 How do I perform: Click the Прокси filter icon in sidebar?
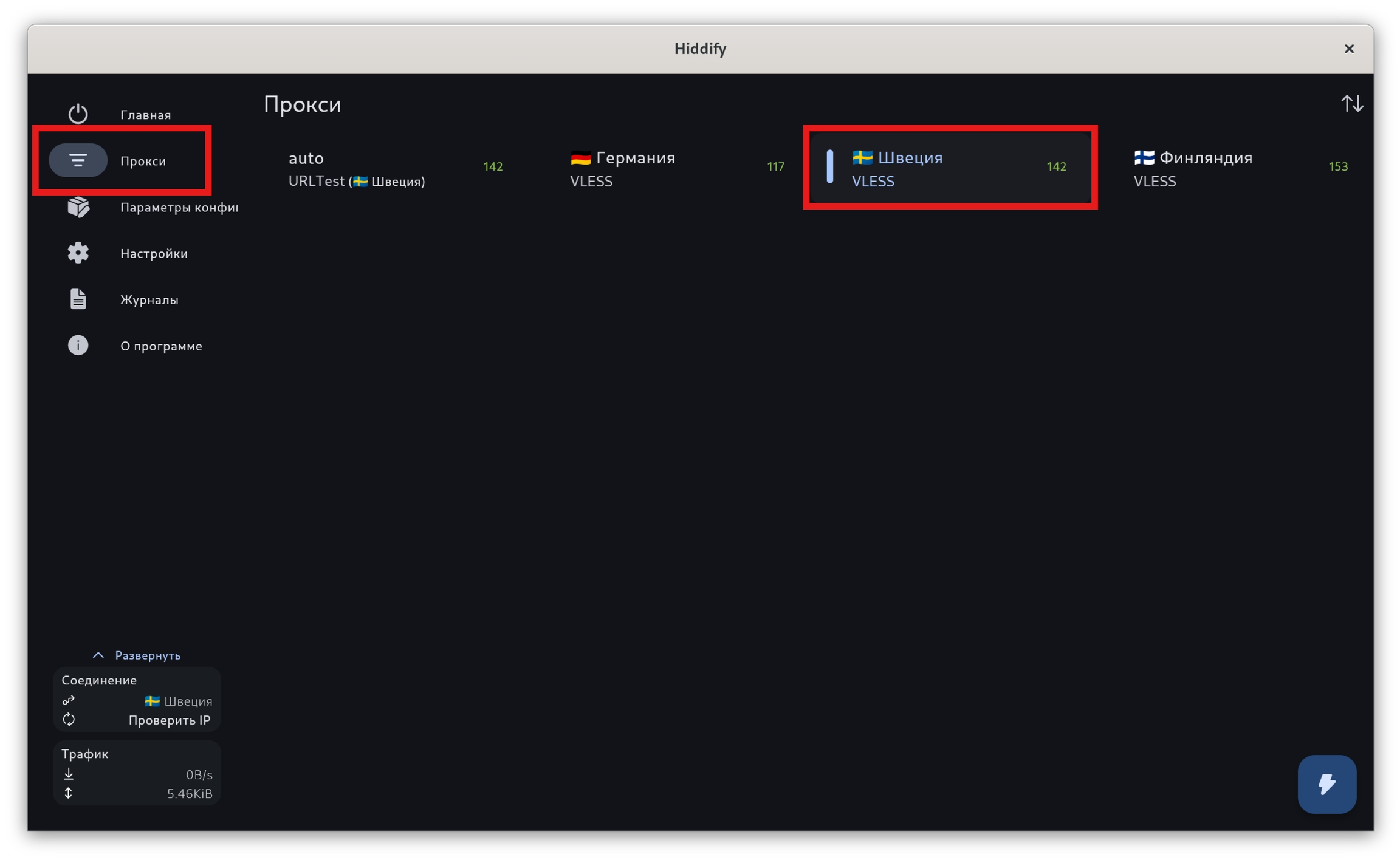[78, 160]
